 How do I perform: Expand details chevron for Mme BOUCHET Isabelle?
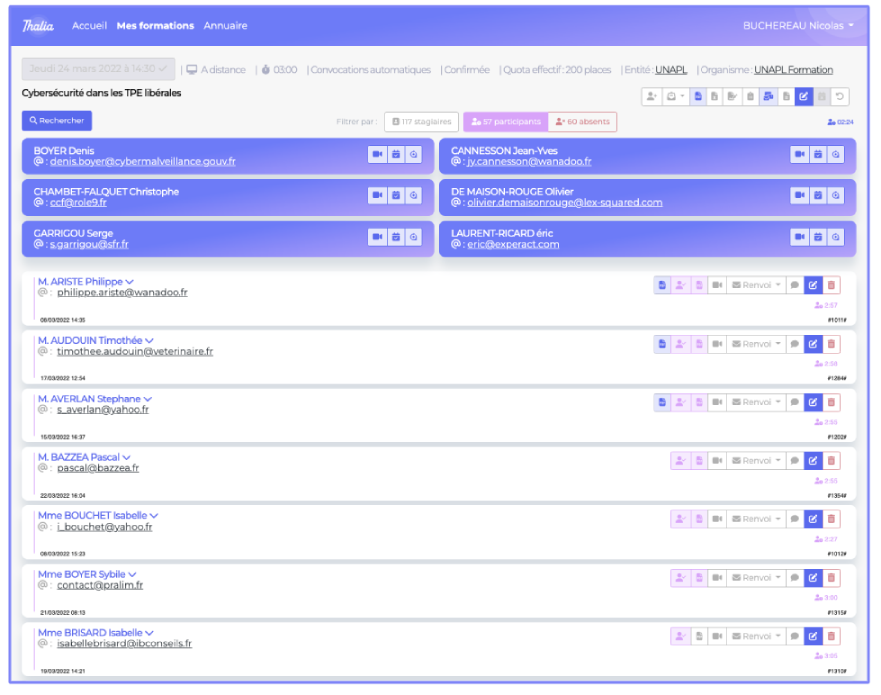tap(154, 516)
